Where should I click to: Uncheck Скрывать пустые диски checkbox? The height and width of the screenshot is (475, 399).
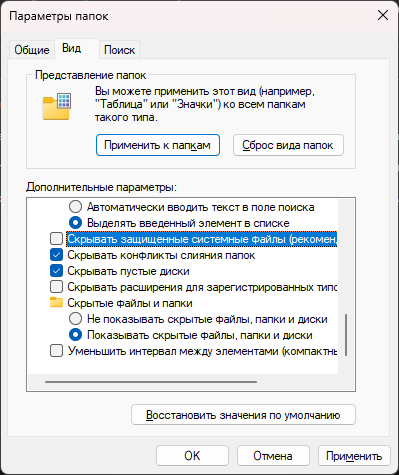click(x=56, y=271)
